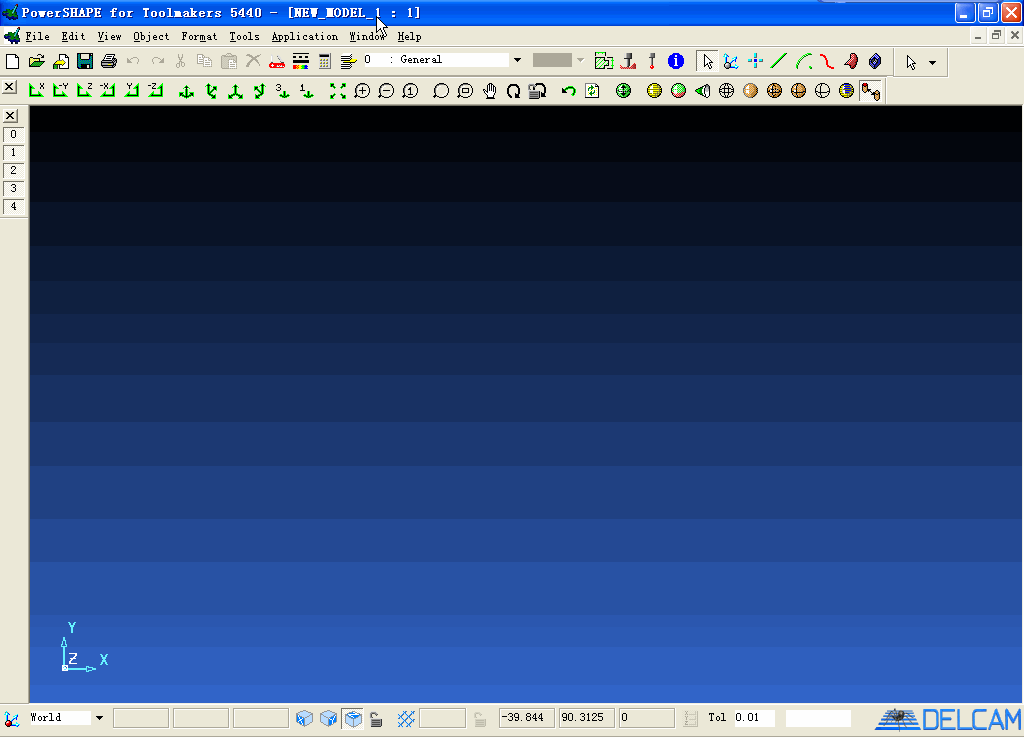This screenshot has height=738, width=1024.
Task: Close the levels toolbar with its X button
Action: click(10, 116)
